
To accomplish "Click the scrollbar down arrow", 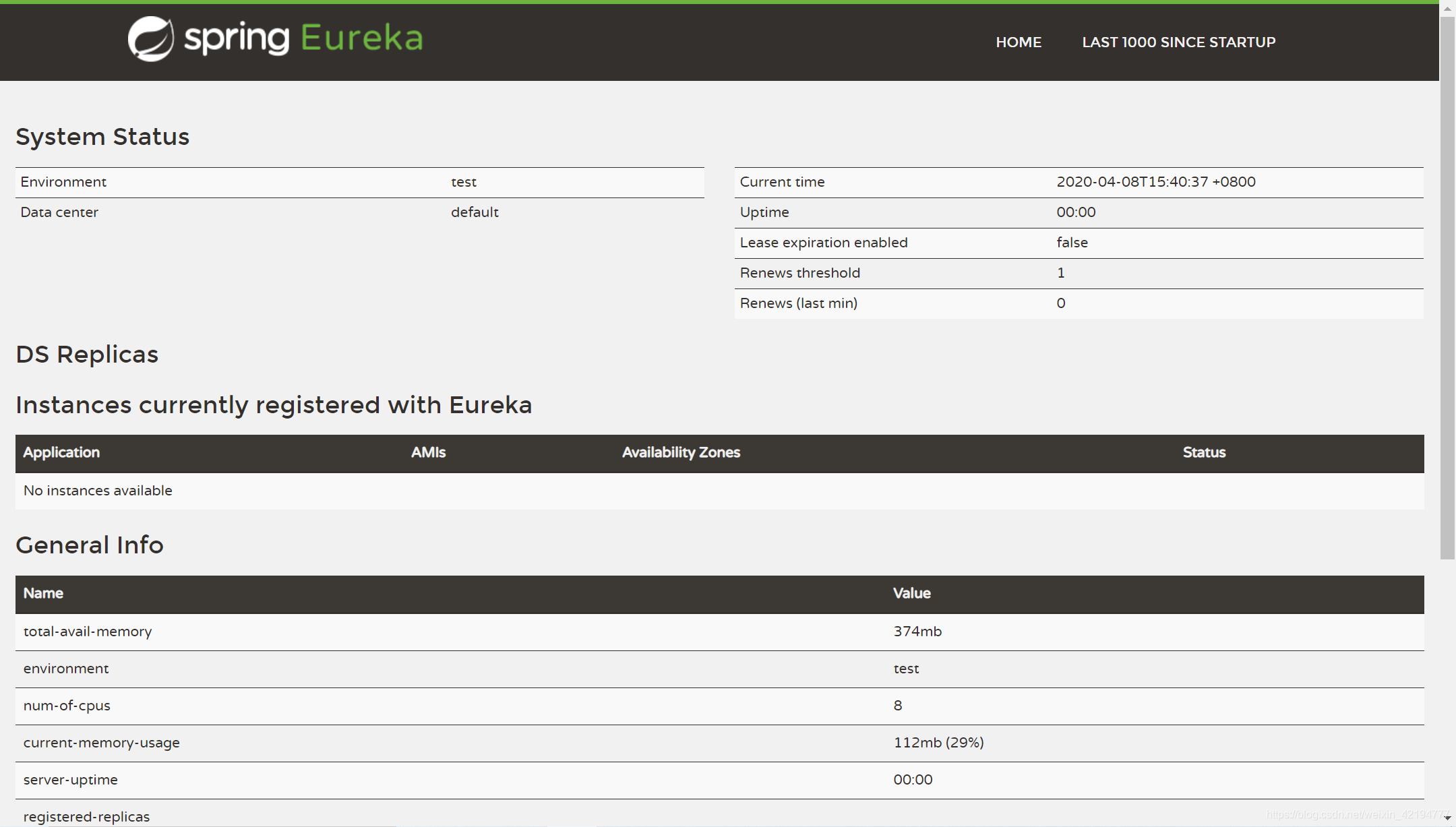I will [x=1447, y=818].
